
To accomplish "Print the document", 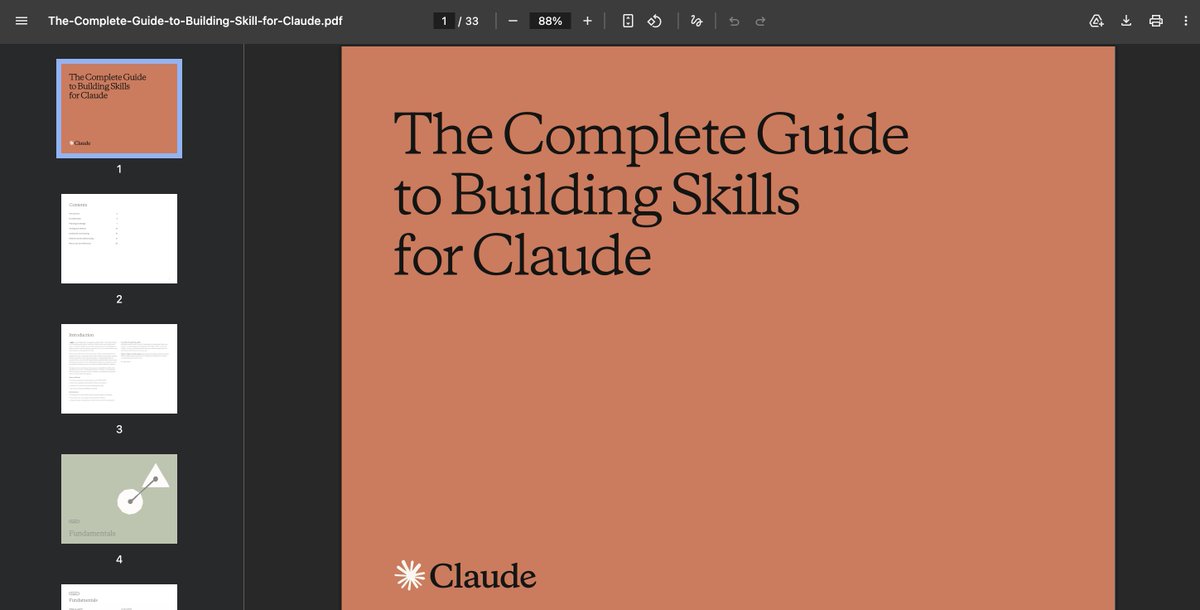I will pos(1156,20).
